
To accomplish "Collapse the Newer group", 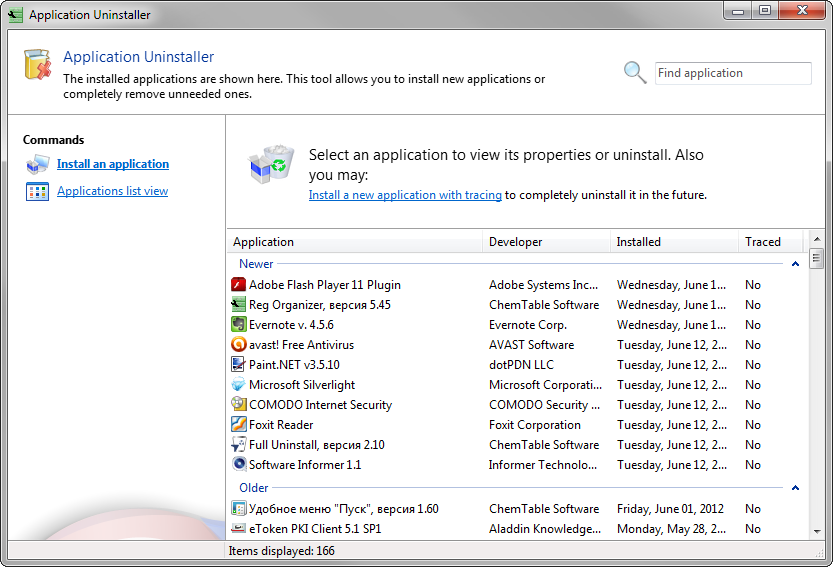I will click(795, 264).
